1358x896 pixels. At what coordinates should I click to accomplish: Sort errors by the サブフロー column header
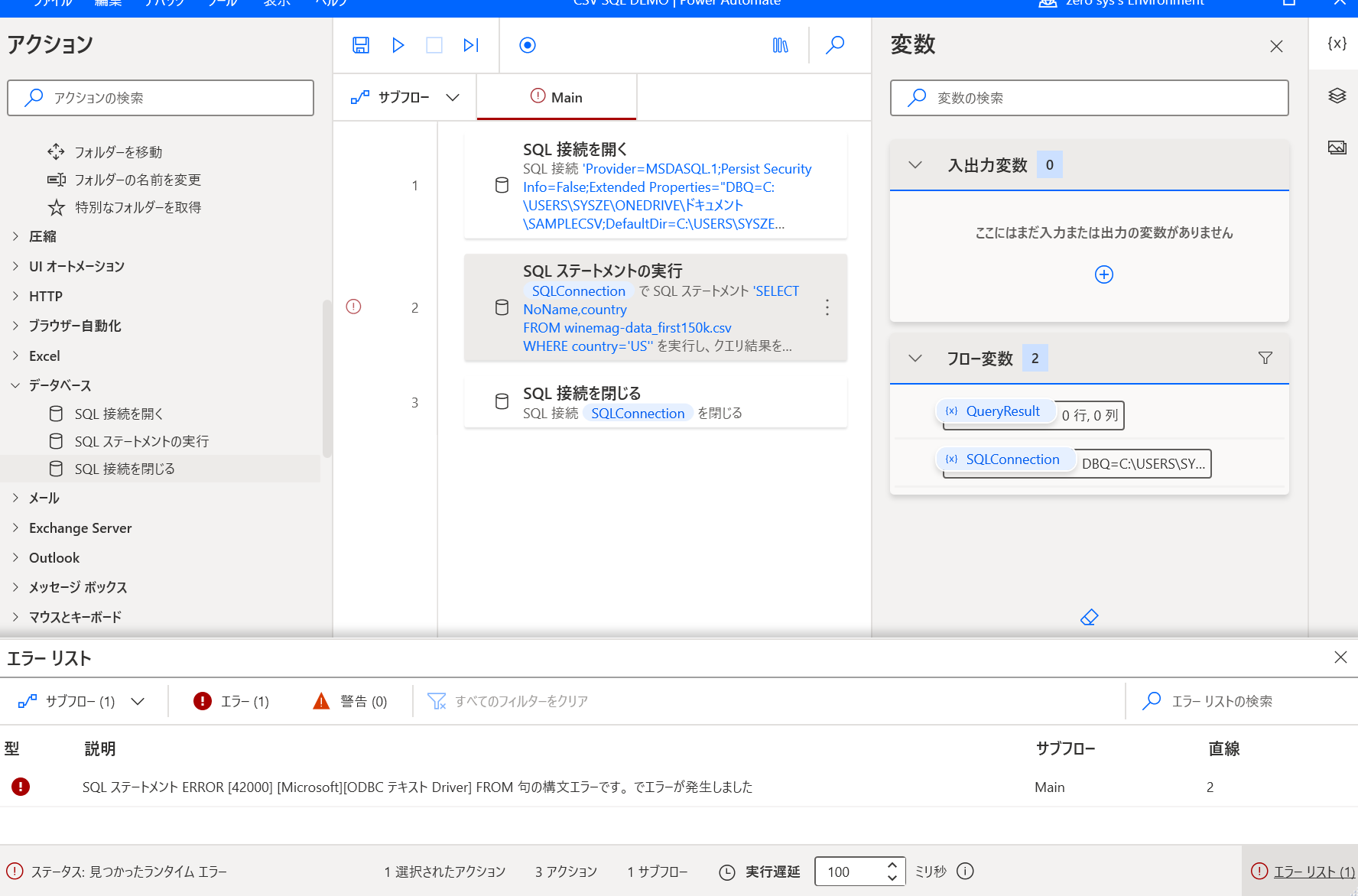[x=1065, y=748]
